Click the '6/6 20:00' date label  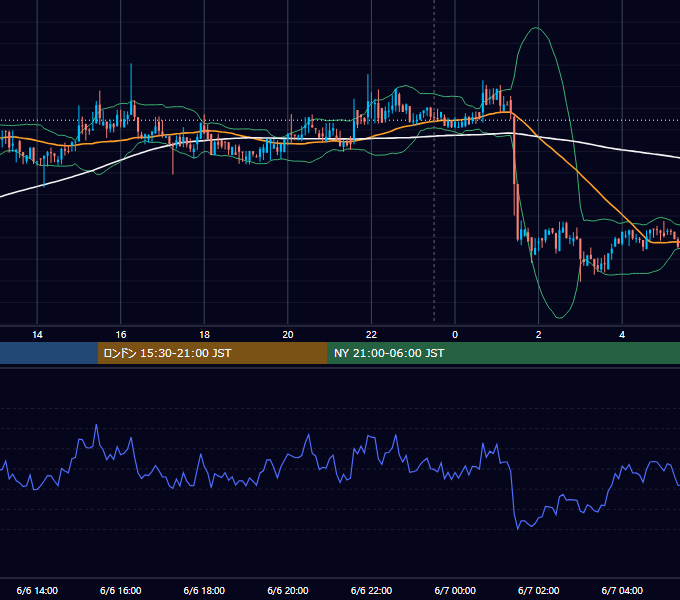coord(288,590)
